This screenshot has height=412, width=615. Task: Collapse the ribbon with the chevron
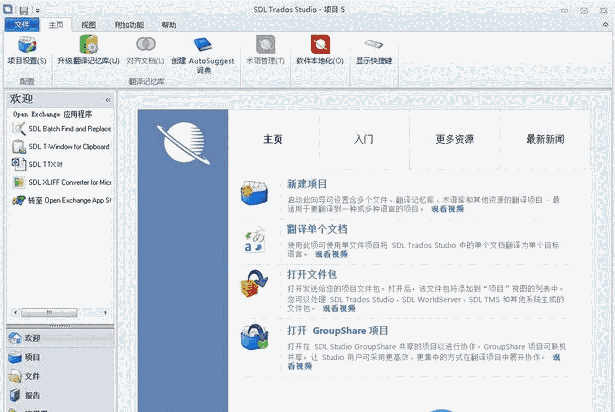tap(606, 25)
